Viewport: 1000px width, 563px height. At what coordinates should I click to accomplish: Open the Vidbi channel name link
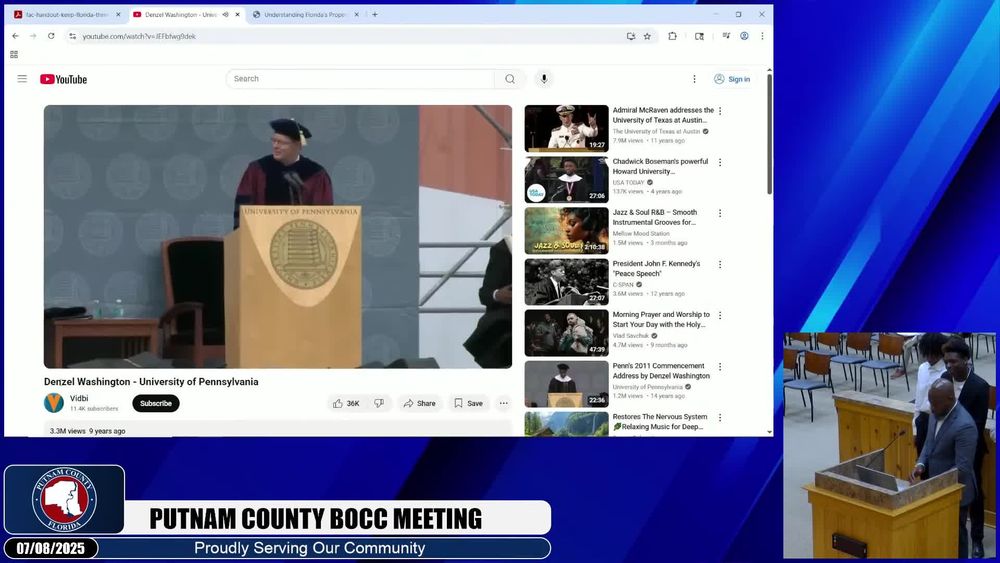[79, 398]
